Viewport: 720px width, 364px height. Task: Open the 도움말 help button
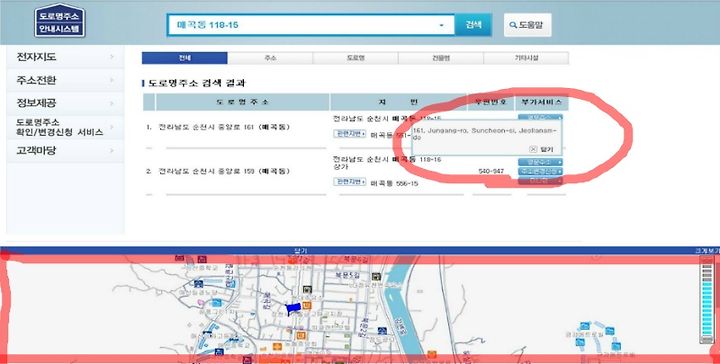[x=527, y=25]
